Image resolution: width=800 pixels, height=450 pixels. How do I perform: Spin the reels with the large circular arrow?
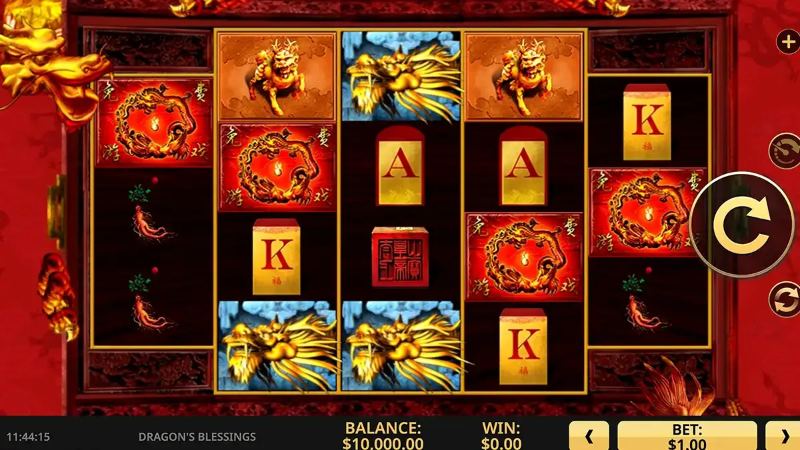pos(743,224)
